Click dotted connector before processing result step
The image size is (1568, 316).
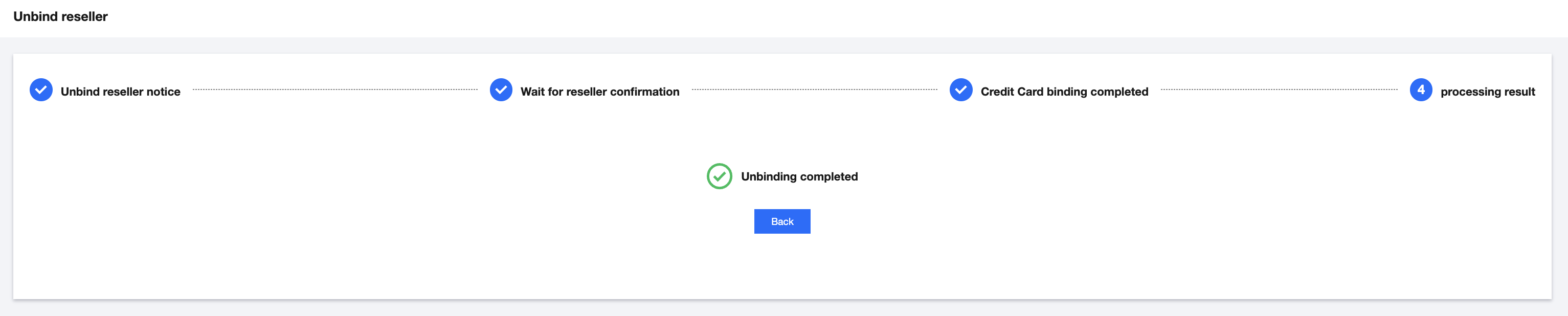pos(1279,89)
